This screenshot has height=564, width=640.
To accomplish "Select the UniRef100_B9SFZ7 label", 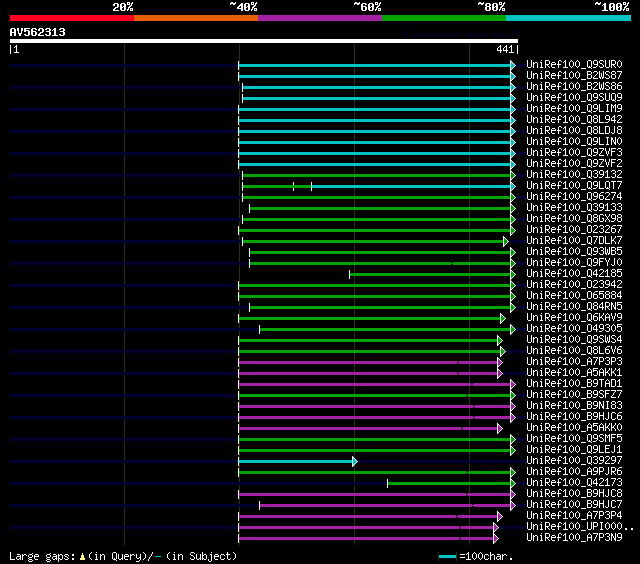I will pyautogui.click(x=574, y=395).
